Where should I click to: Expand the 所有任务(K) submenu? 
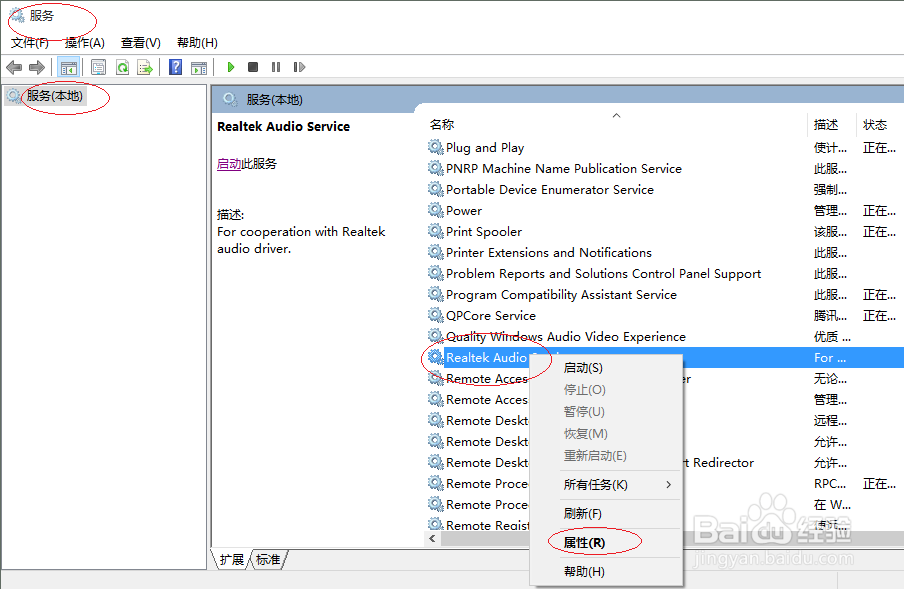(606, 485)
